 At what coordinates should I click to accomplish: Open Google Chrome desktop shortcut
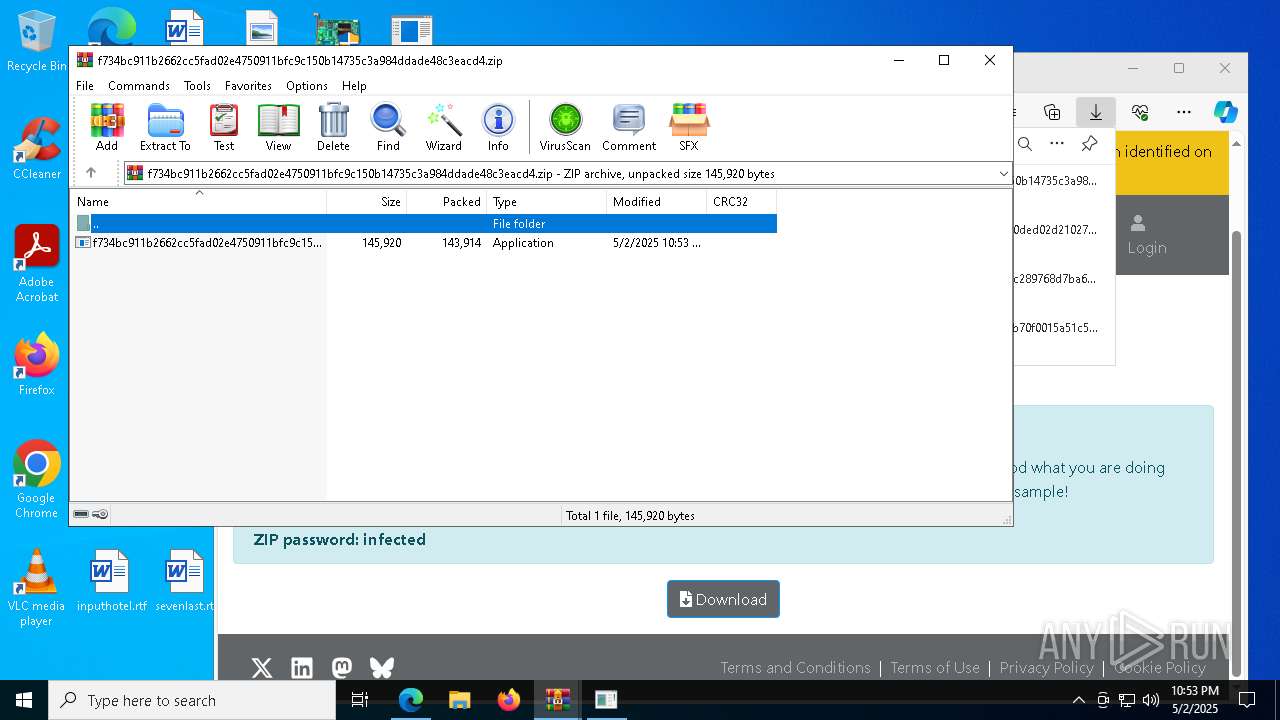point(36,480)
